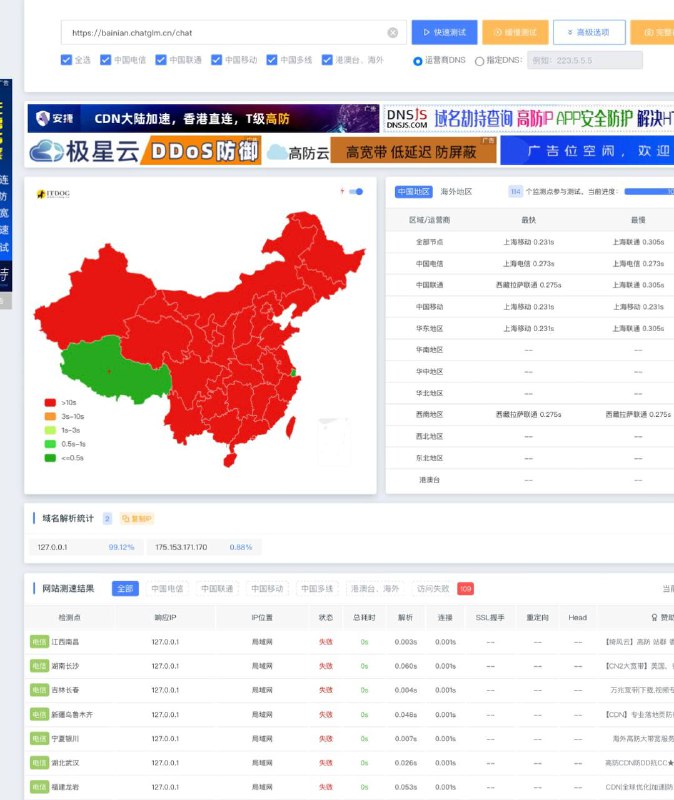This screenshot has height=800, width=674.
Task: Open the sponsor link on the 福建龙岩 row
Action: (x=639, y=787)
